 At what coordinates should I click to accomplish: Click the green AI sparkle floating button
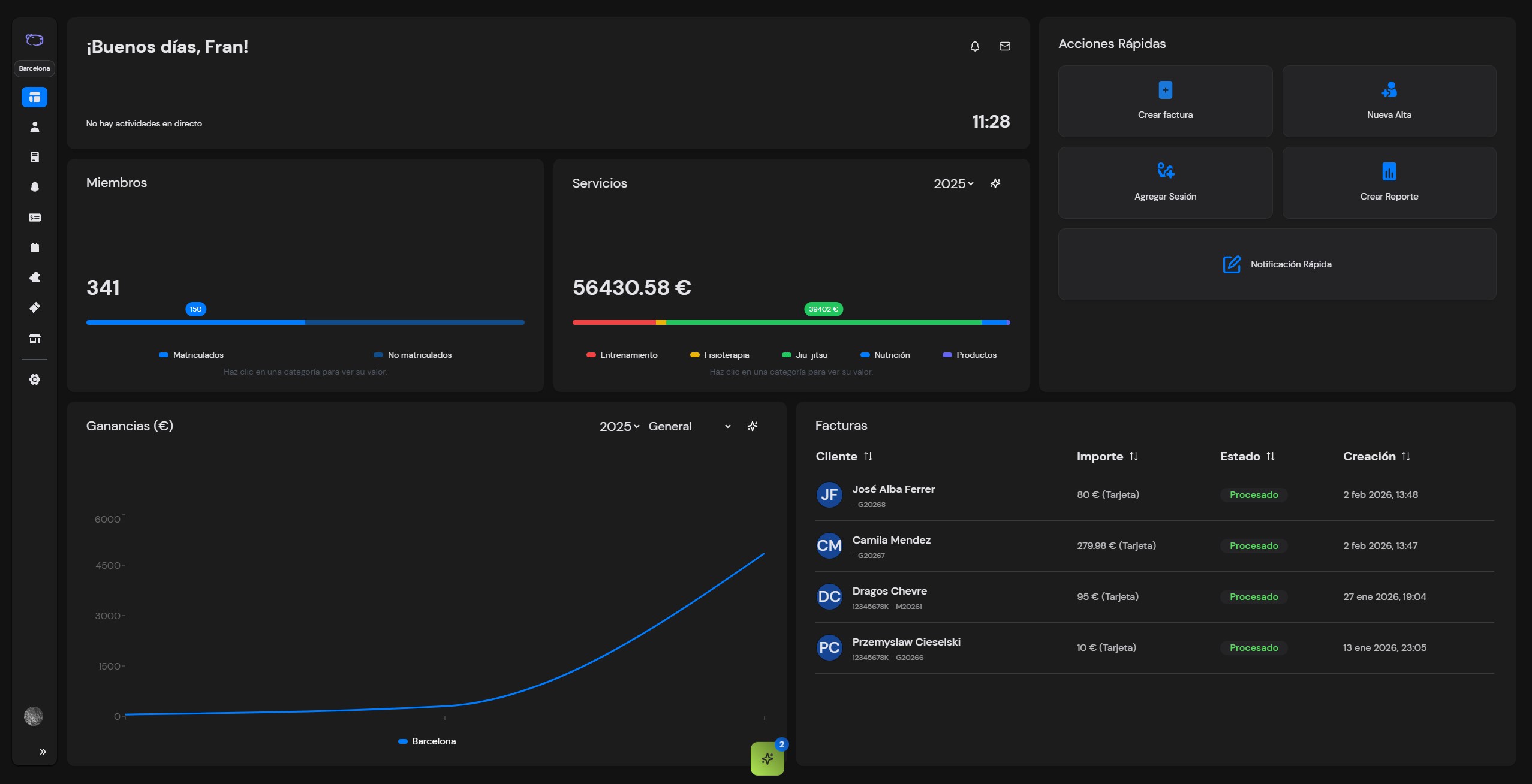point(767,759)
